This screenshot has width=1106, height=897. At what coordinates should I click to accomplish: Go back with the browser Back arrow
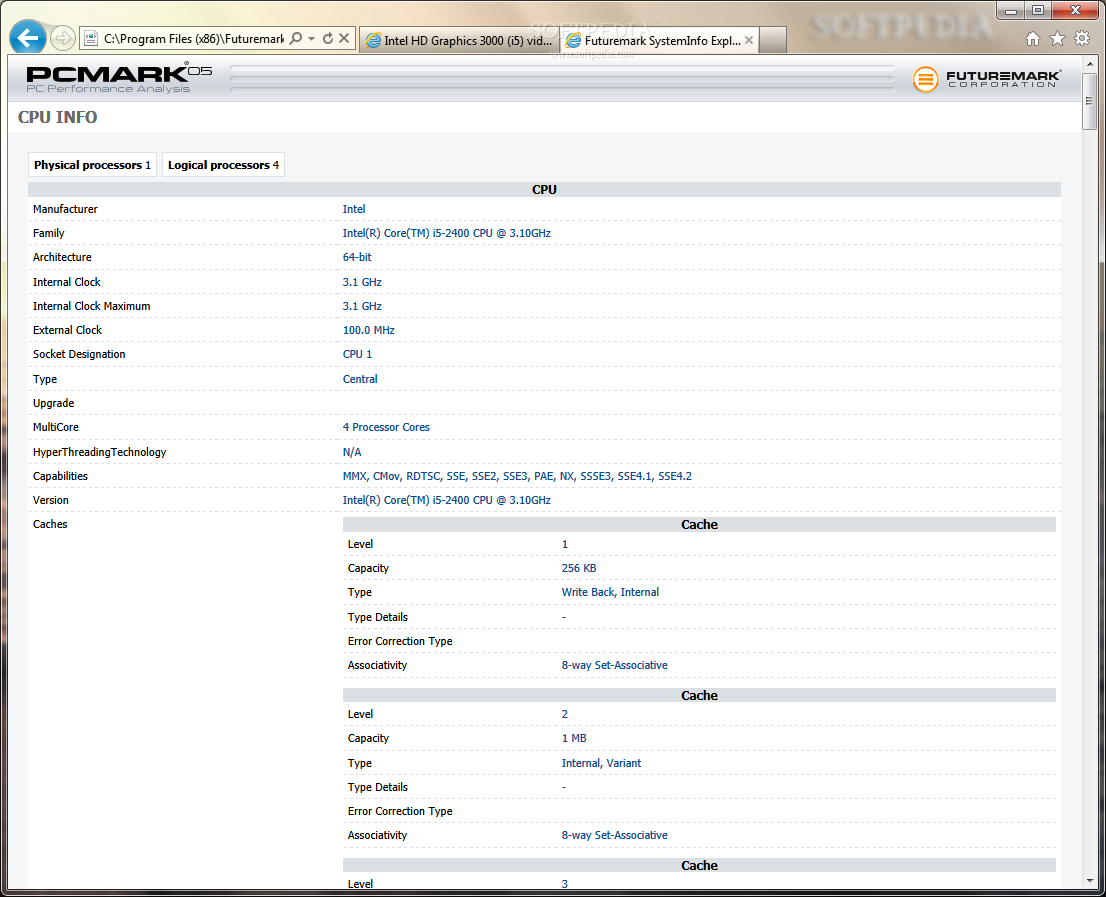point(28,37)
